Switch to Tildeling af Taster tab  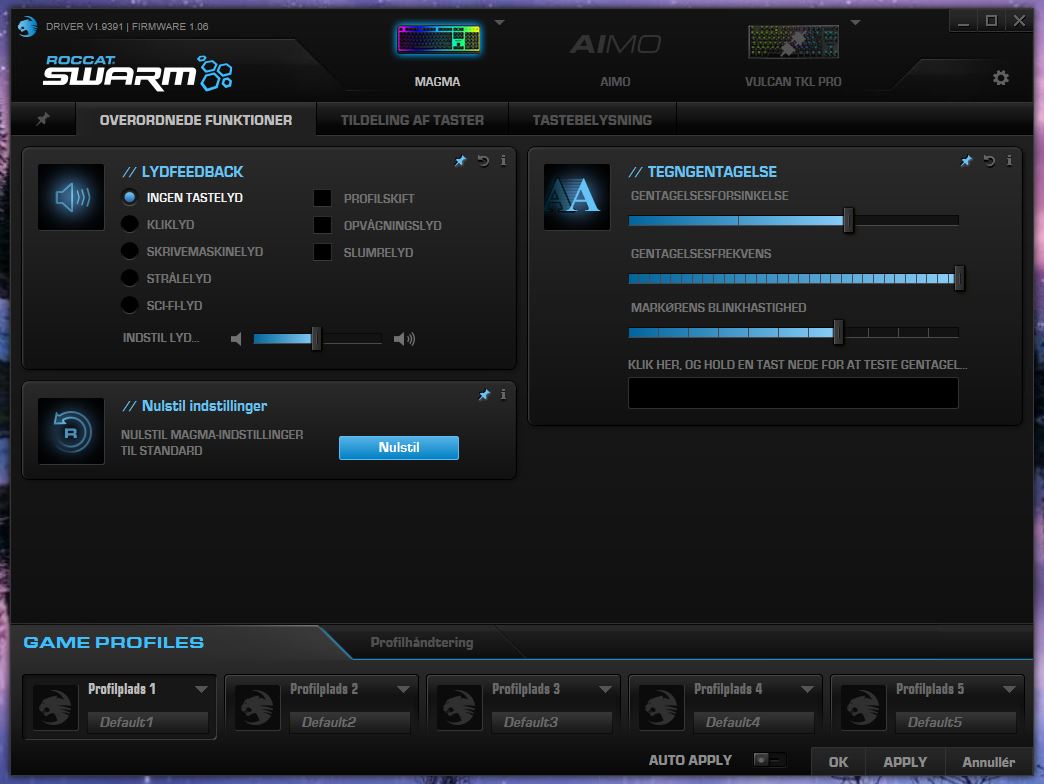(x=412, y=120)
